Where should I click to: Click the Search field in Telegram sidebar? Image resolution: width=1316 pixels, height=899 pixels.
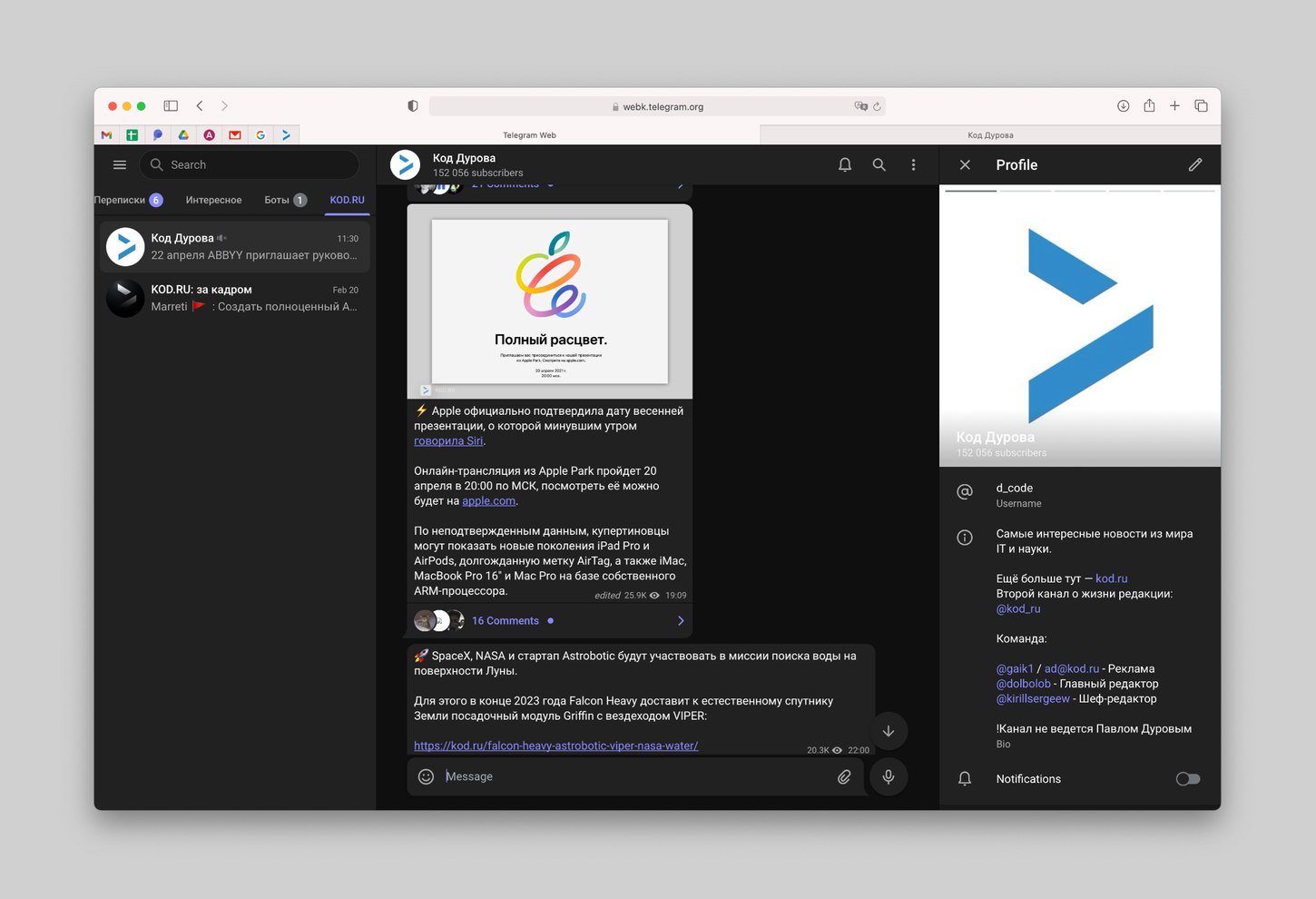pyautogui.click(x=250, y=165)
